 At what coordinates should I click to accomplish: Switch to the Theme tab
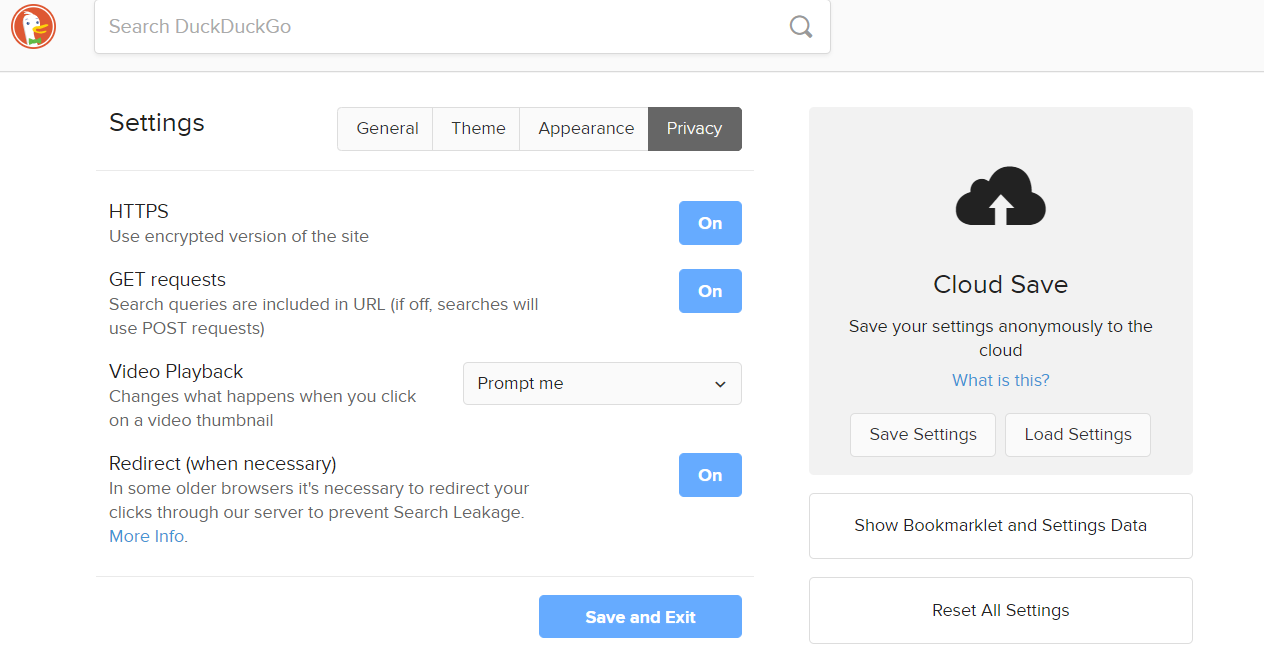(477, 129)
